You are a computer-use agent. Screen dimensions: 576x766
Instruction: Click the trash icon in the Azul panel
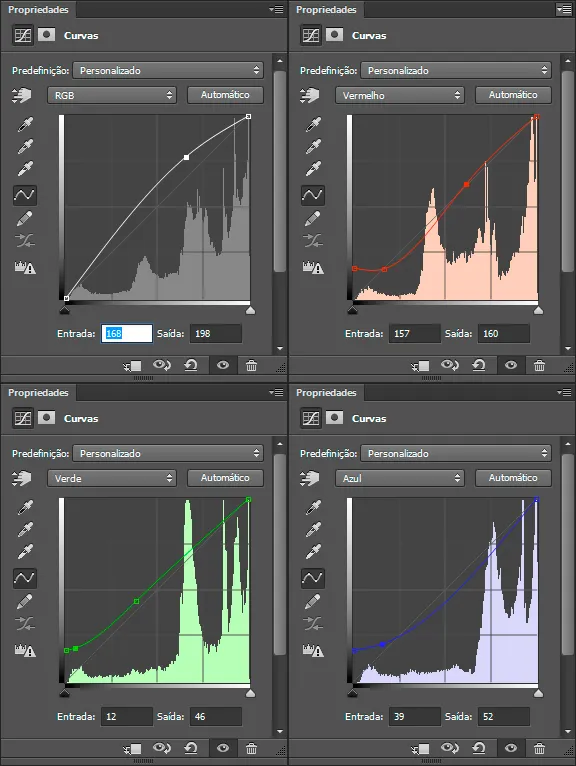539,748
